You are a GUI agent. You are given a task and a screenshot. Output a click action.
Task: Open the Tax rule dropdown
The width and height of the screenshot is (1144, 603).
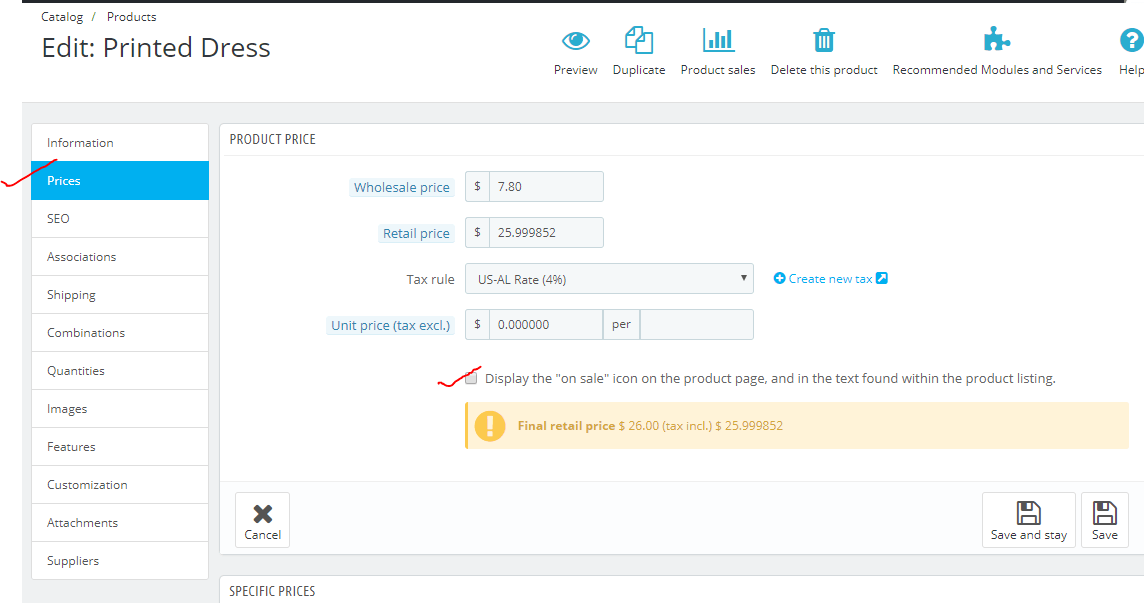point(609,279)
